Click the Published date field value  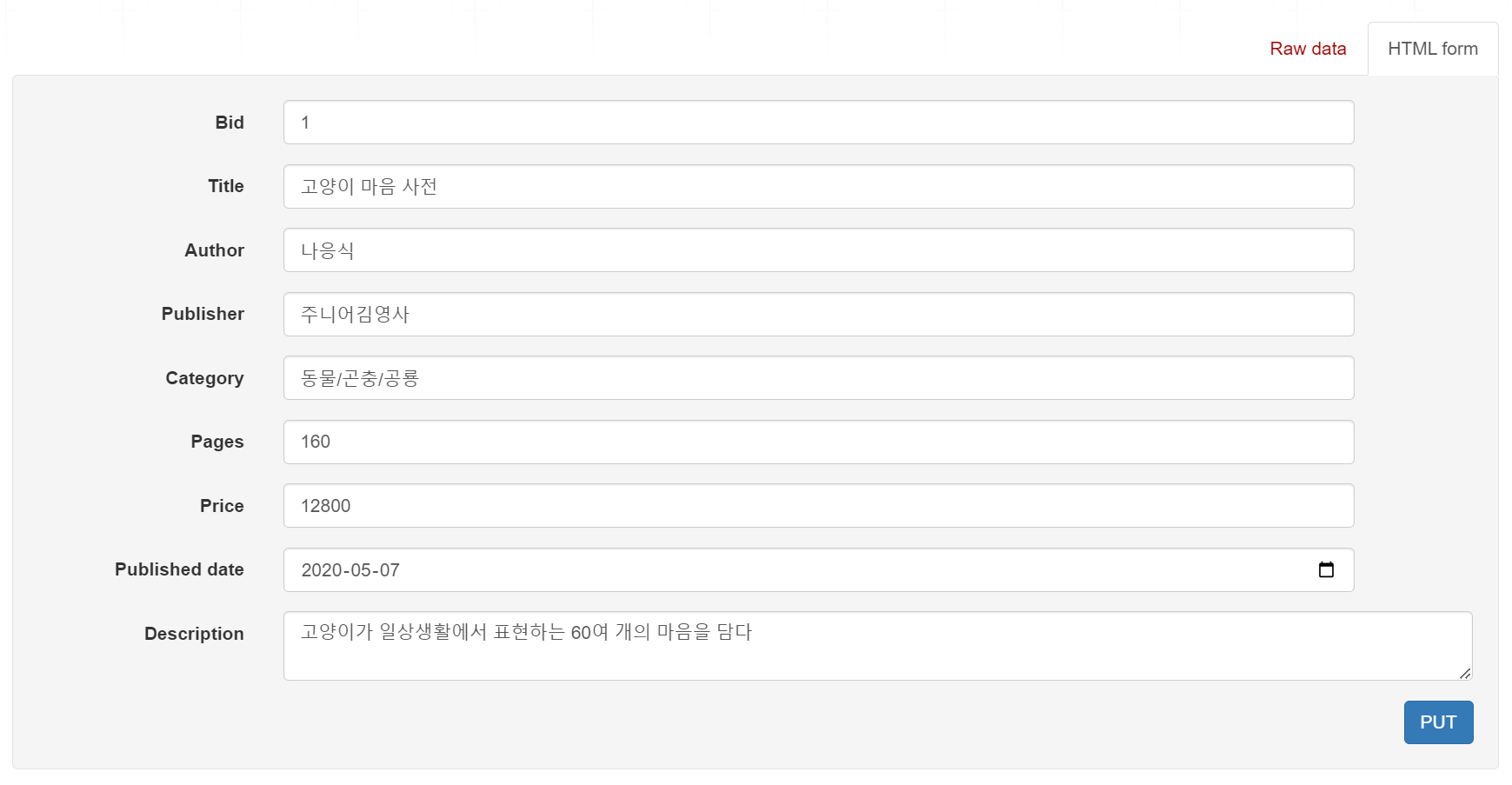(x=350, y=570)
